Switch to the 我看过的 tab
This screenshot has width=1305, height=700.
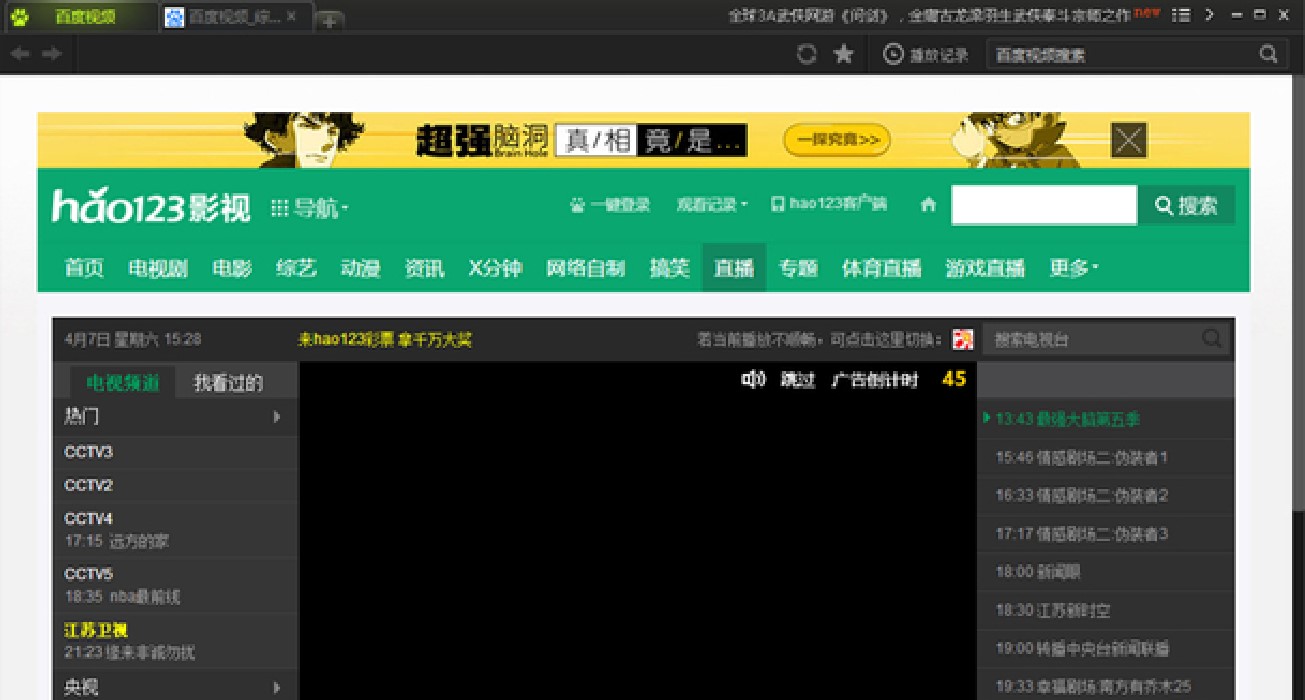click(x=228, y=382)
